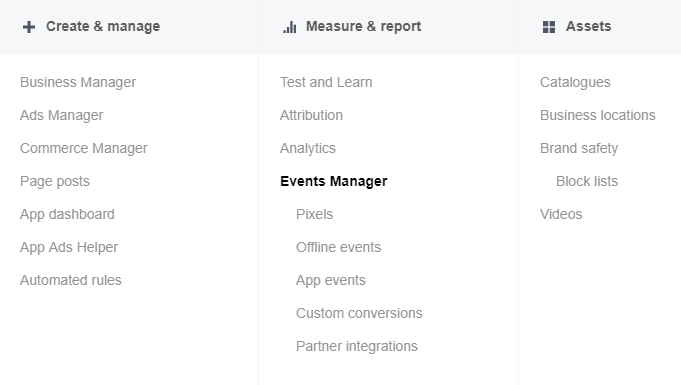
Task: Open Analytics
Action: pyautogui.click(x=308, y=148)
